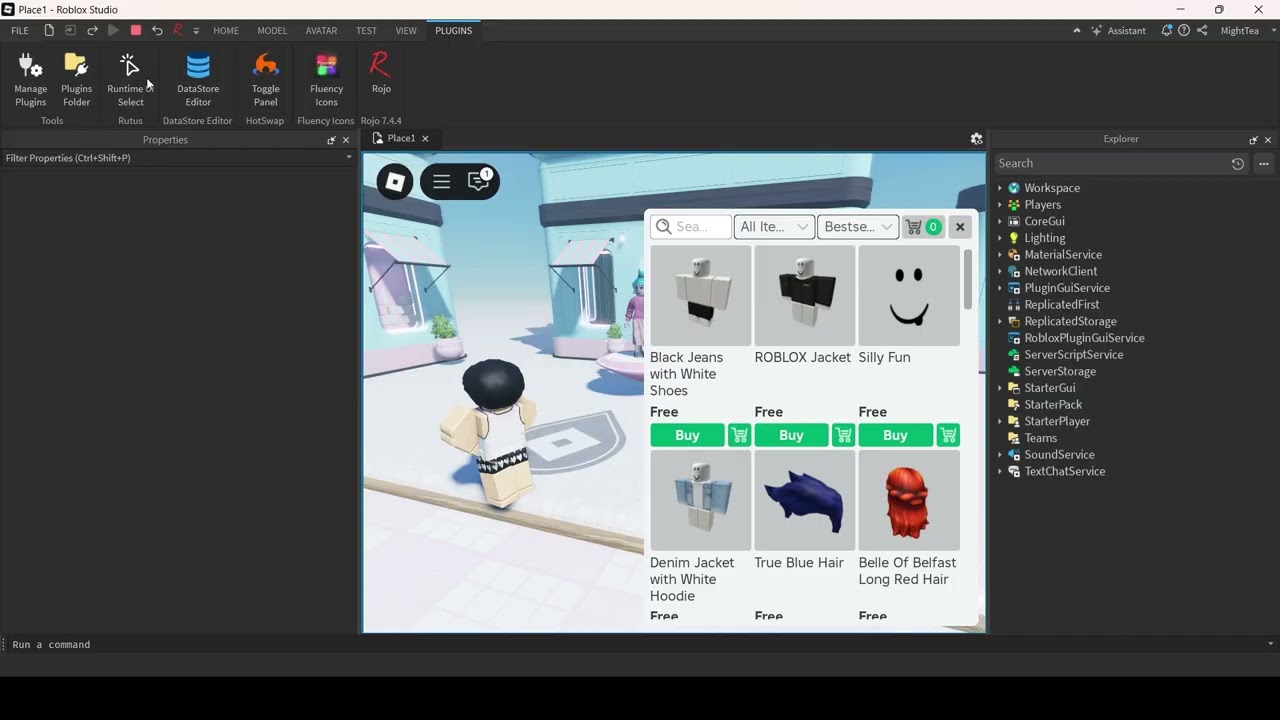
Task: Open the shopping cart showing 0
Action: [x=923, y=227]
